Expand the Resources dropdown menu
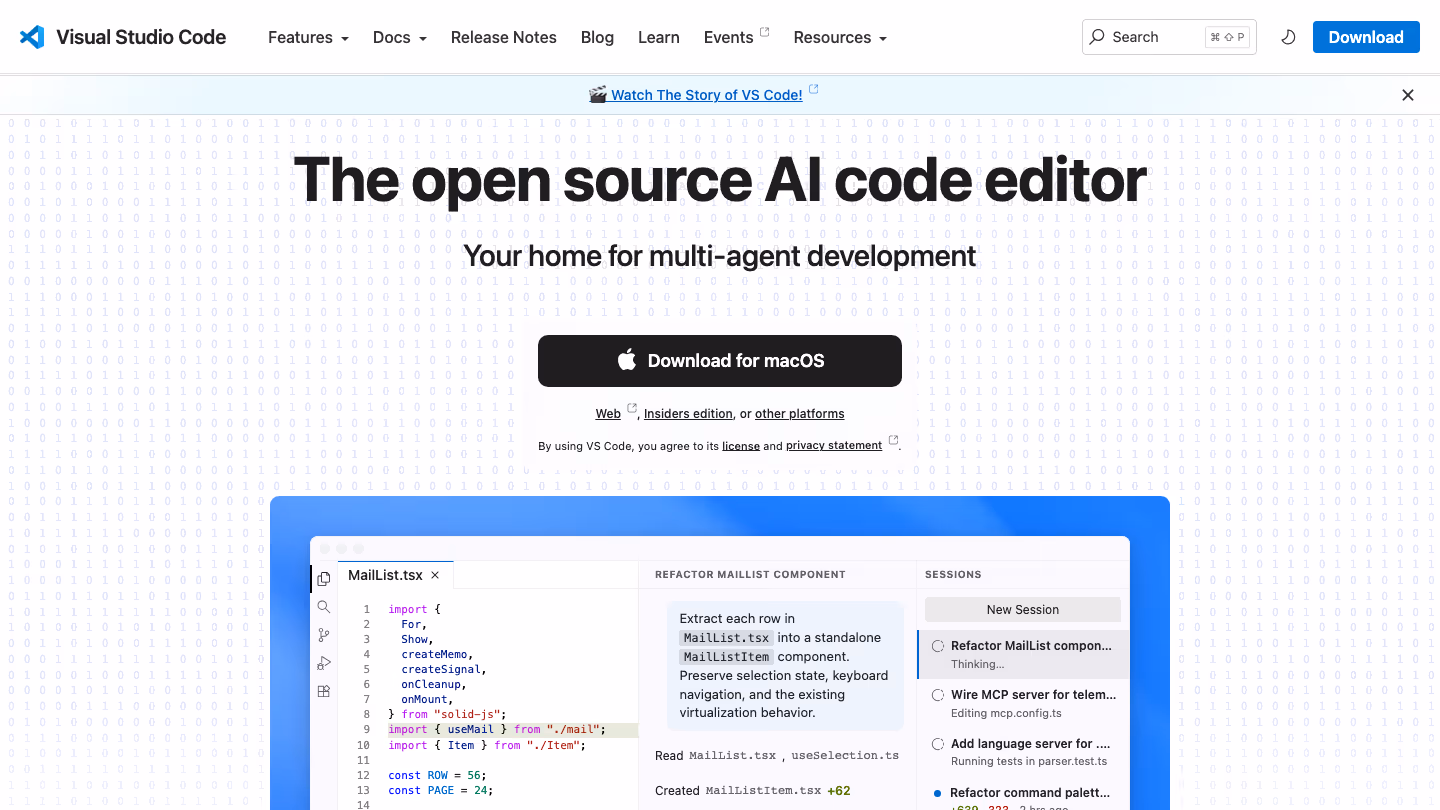Screen dimensions: 1440x810 (840, 37)
